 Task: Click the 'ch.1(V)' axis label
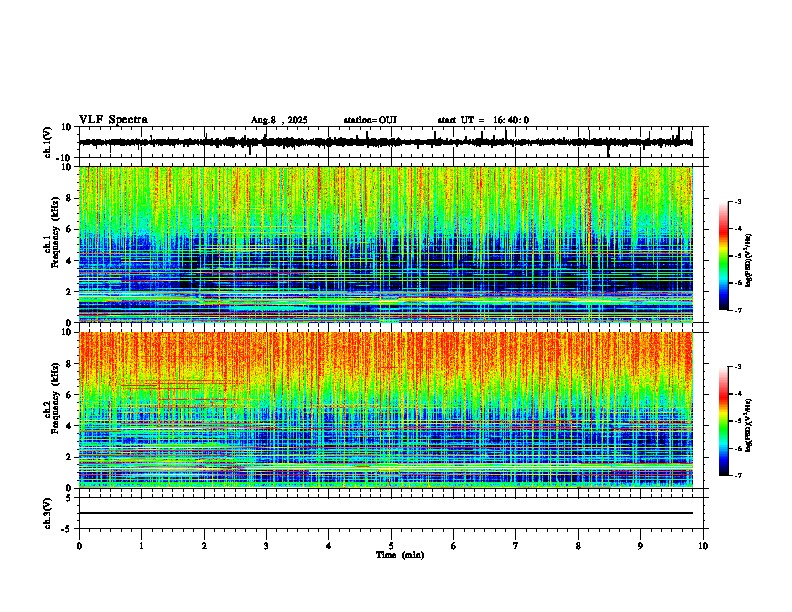click(48, 142)
